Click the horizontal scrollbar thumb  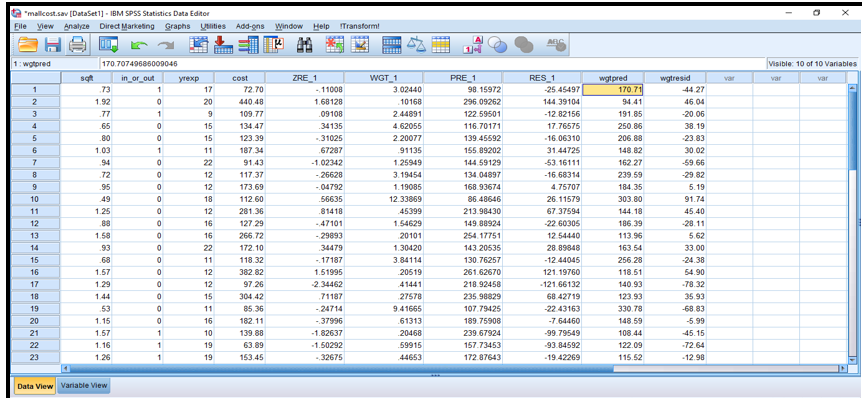tap(341, 368)
